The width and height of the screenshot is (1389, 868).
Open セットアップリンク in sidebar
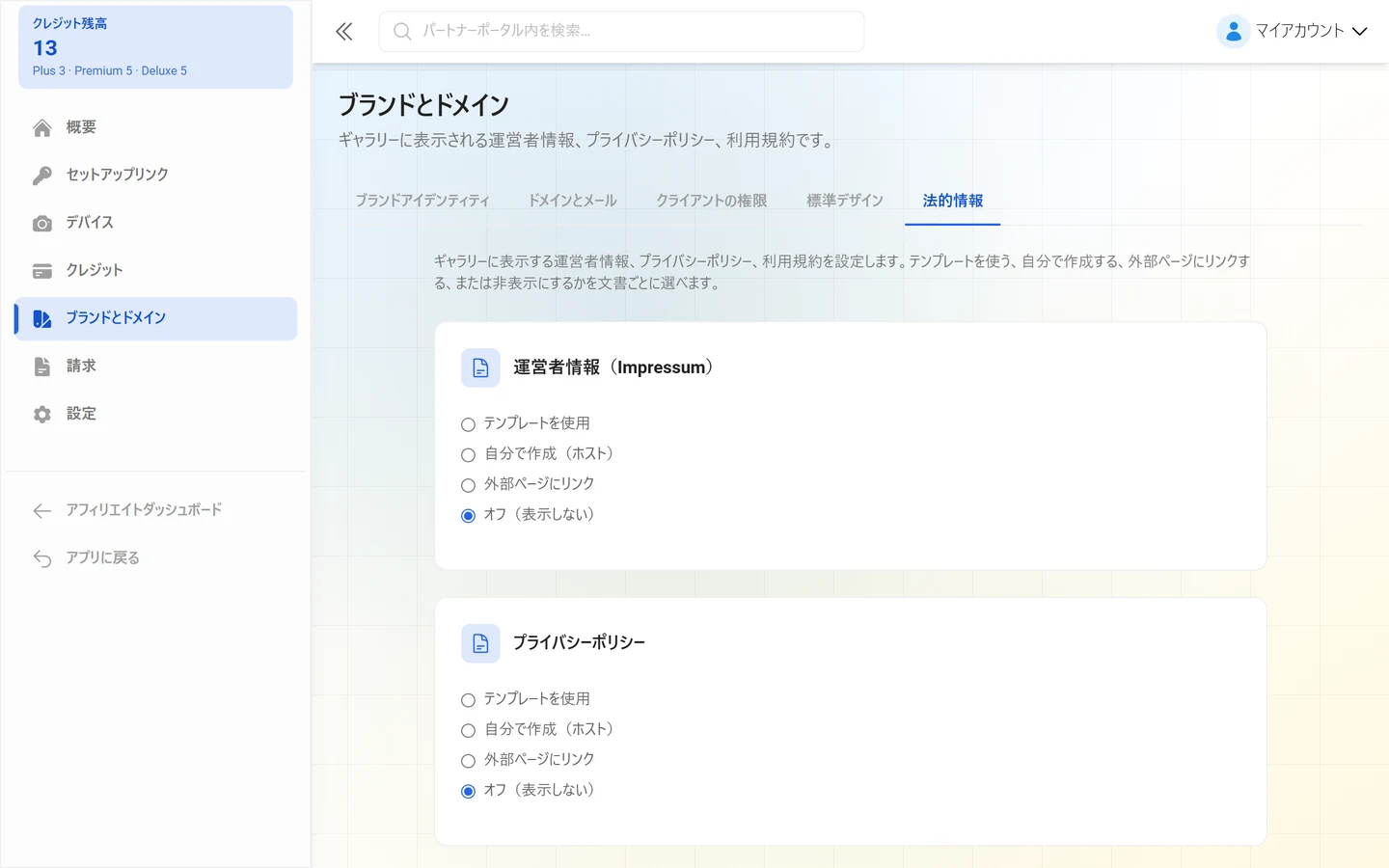coord(155,175)
